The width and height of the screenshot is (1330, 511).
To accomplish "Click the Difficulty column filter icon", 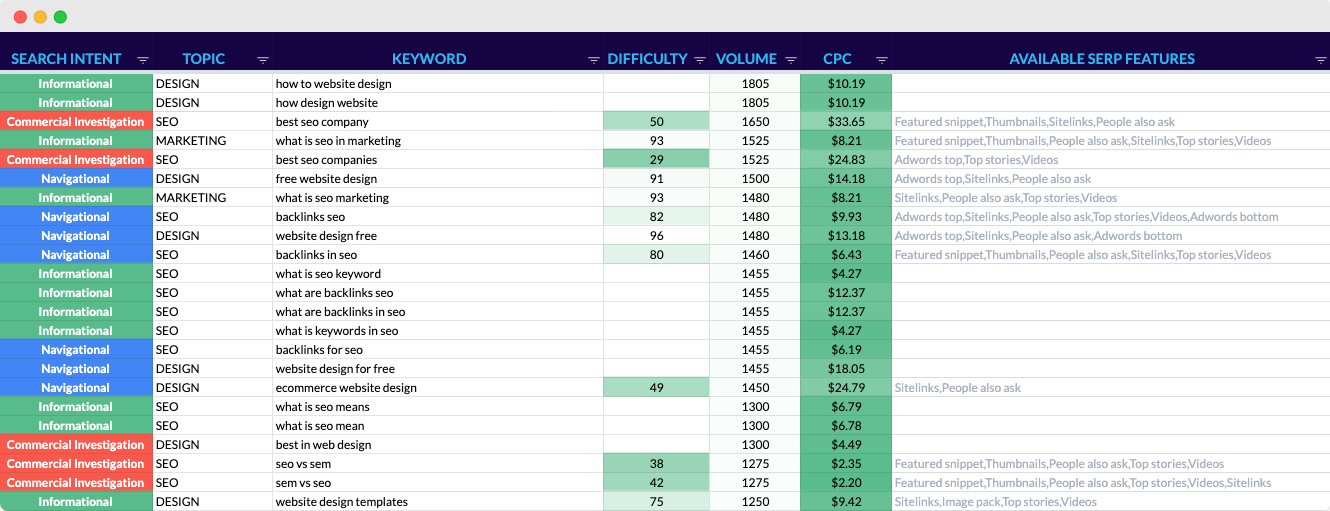I will 700,60.
